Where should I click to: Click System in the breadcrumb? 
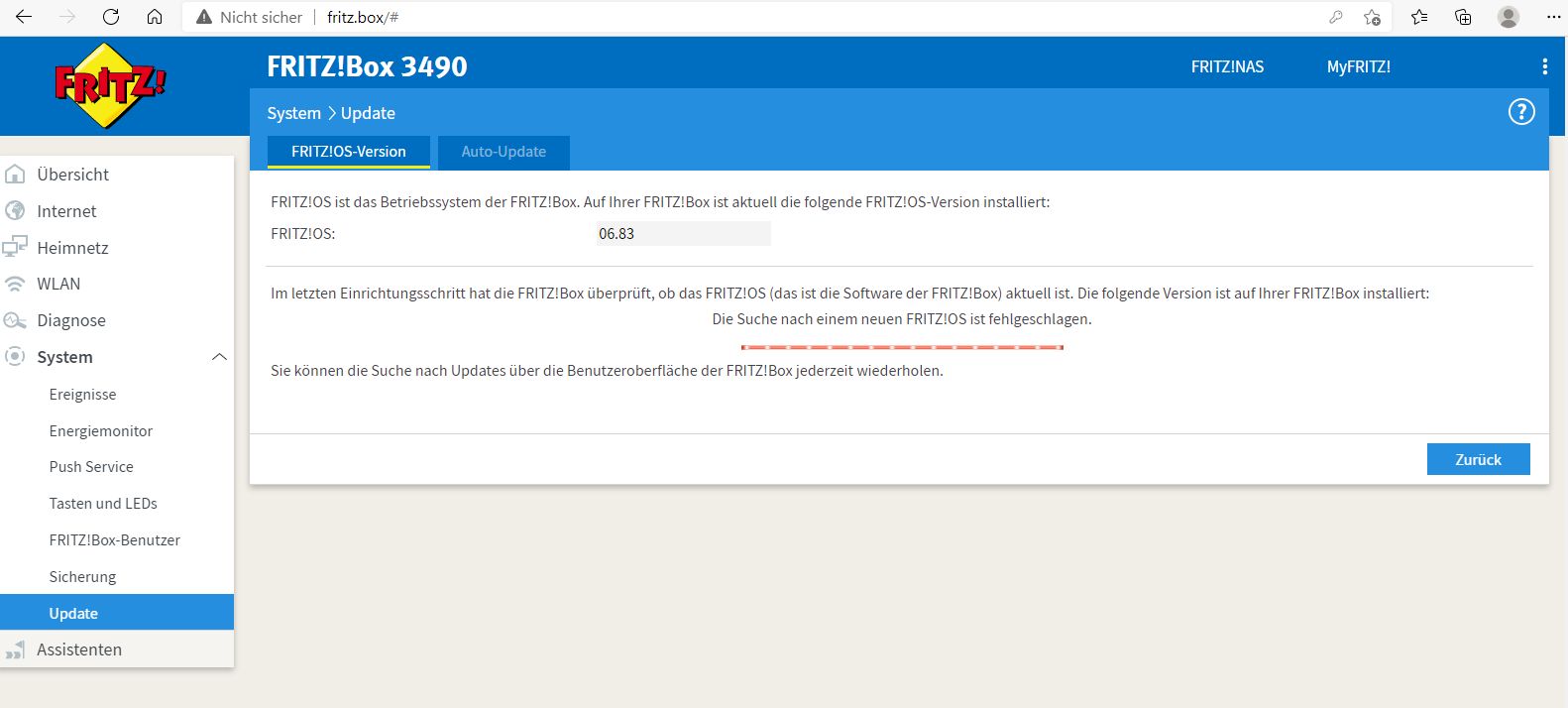[x=293, y=113]
